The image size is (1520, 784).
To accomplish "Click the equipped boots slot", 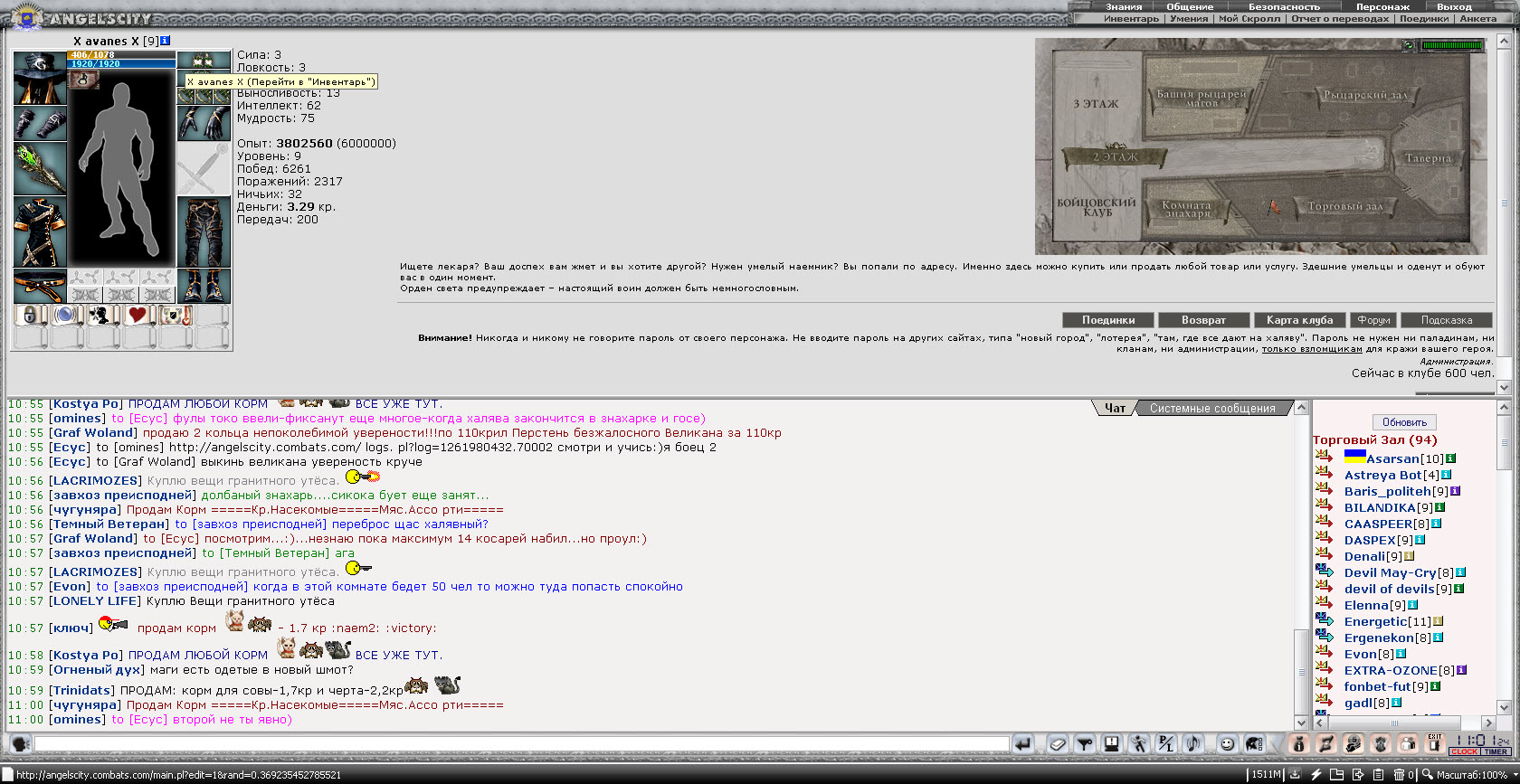I will click(x=204, y=286).
